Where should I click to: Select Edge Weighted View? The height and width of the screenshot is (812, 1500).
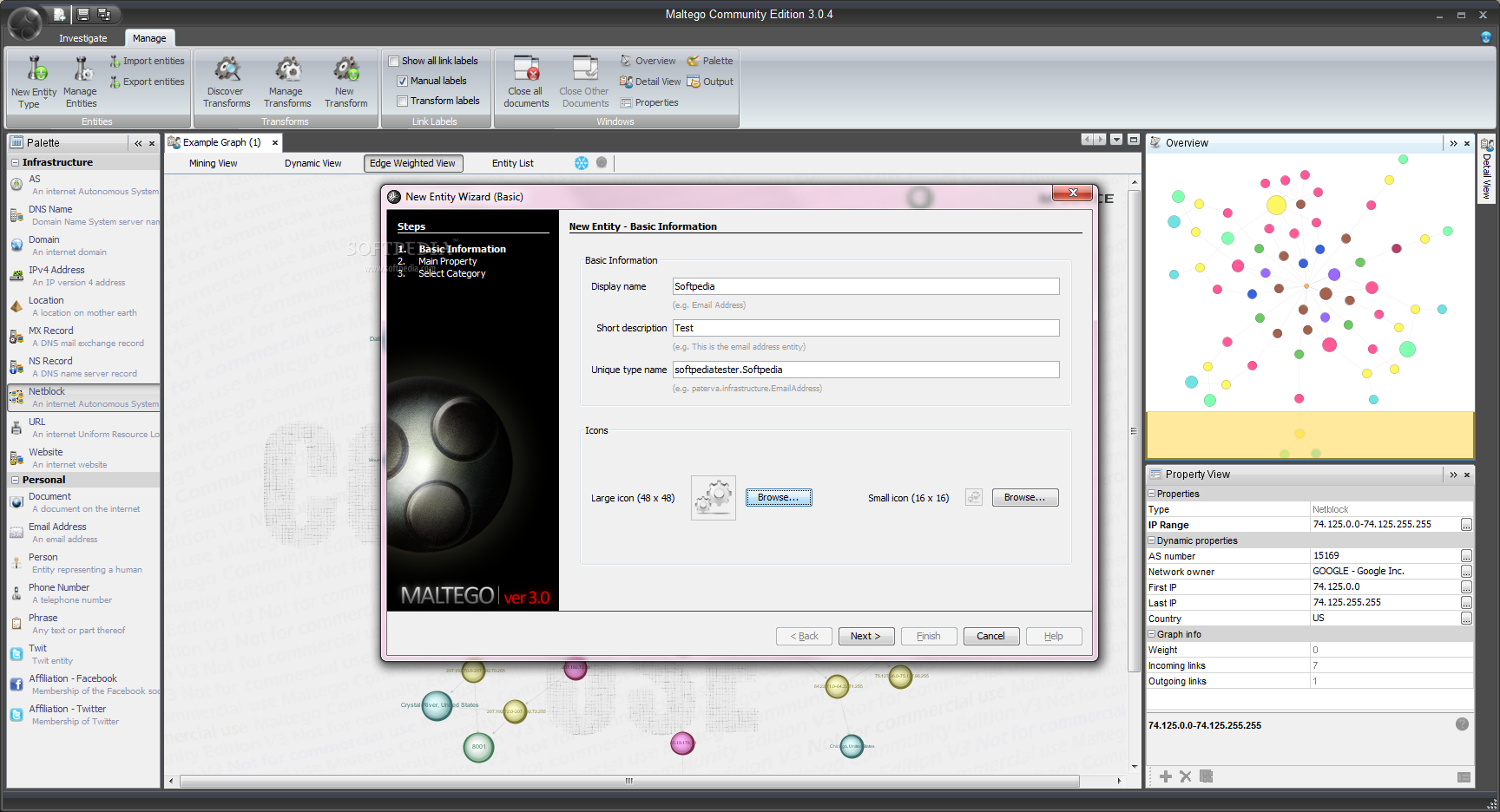412,163
